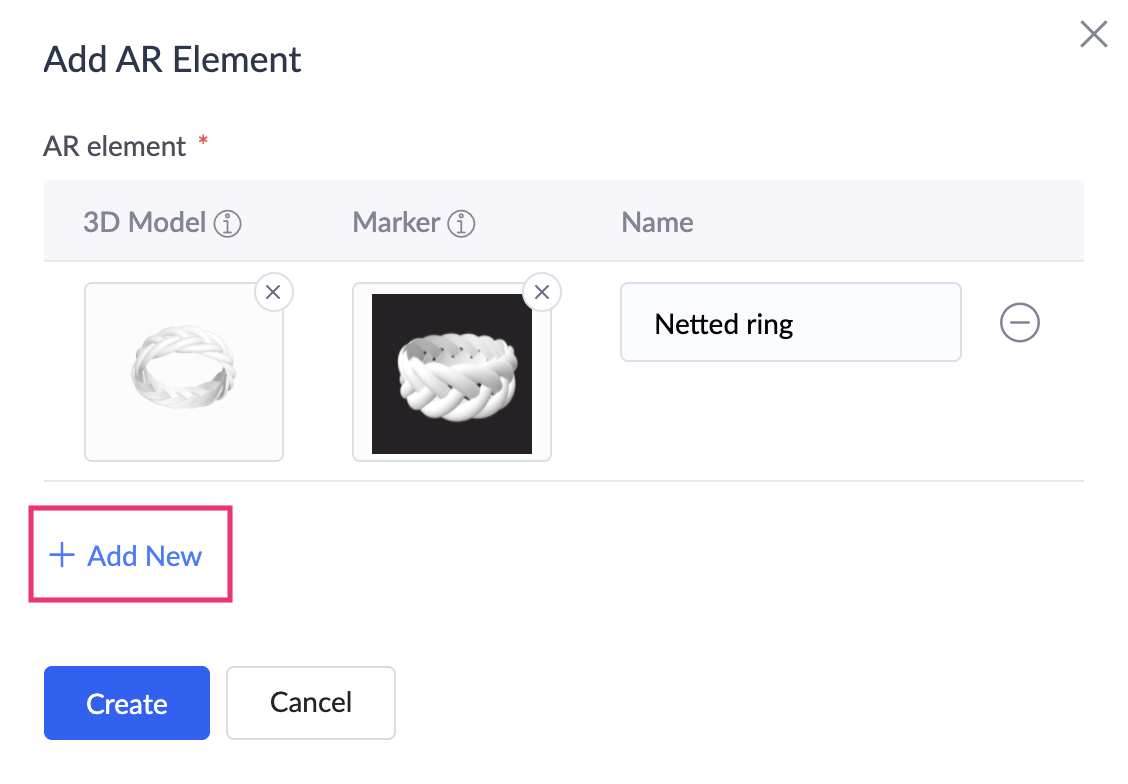Select the black-background marker thumbnail
Screen dimensions: 1128x784
(x=452, y=373)
